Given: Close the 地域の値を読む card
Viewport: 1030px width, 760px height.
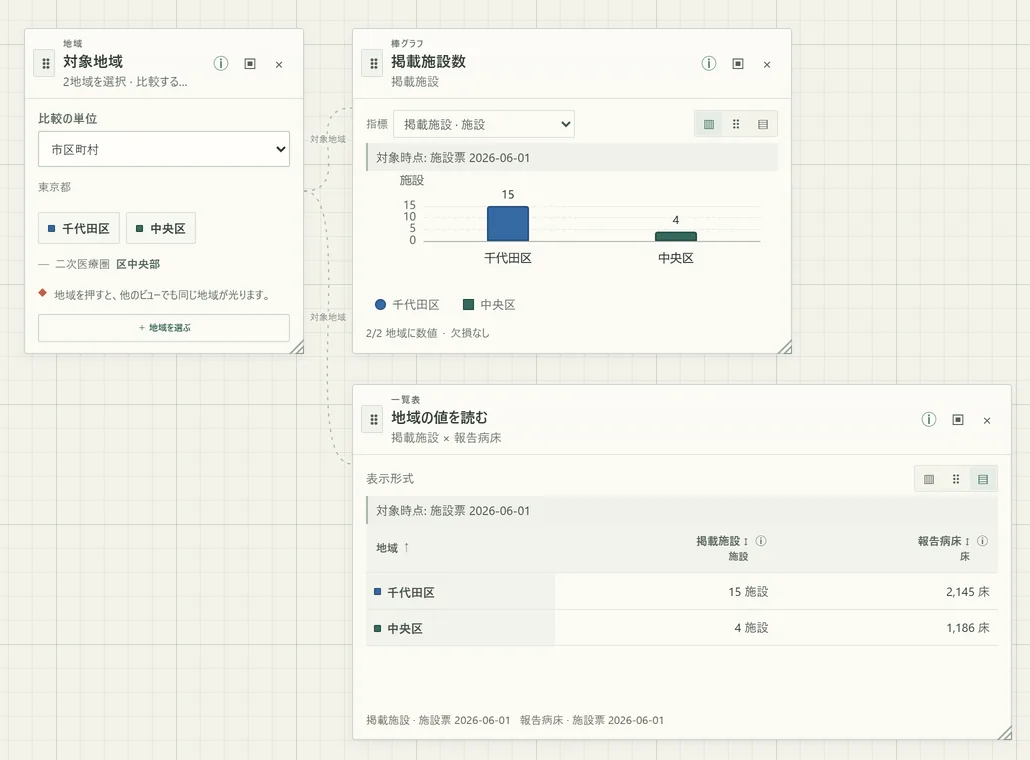Looking at the screenshot, I should click(987, 420).
